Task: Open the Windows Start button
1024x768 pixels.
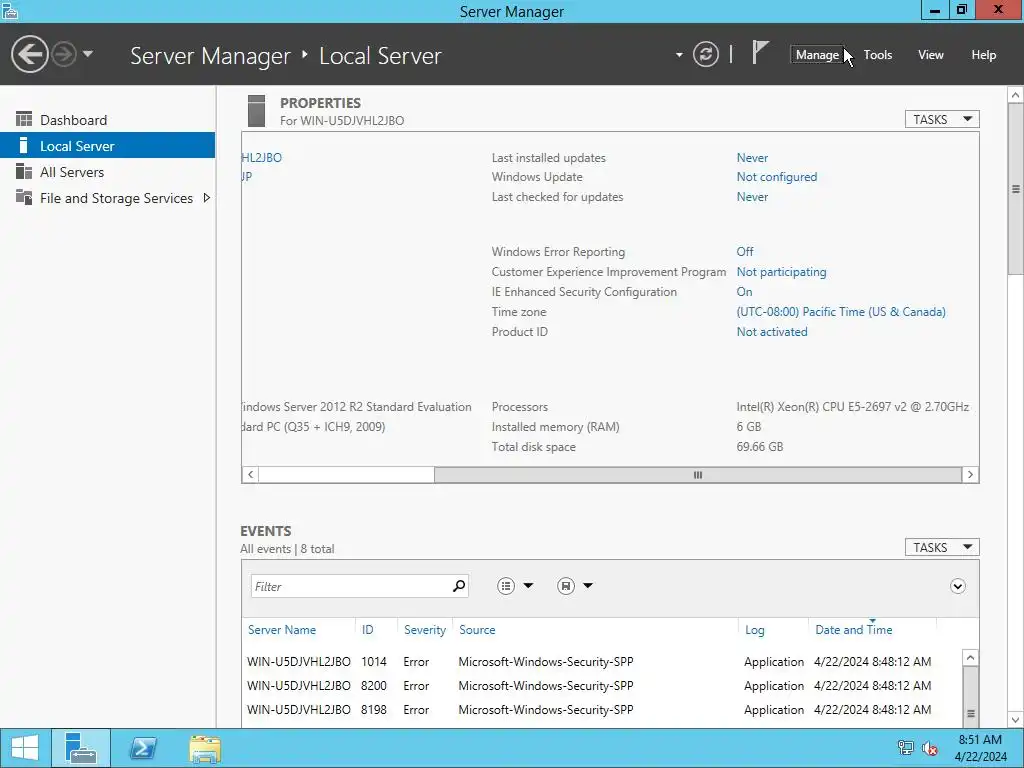Action: click(x=25, y=748)
